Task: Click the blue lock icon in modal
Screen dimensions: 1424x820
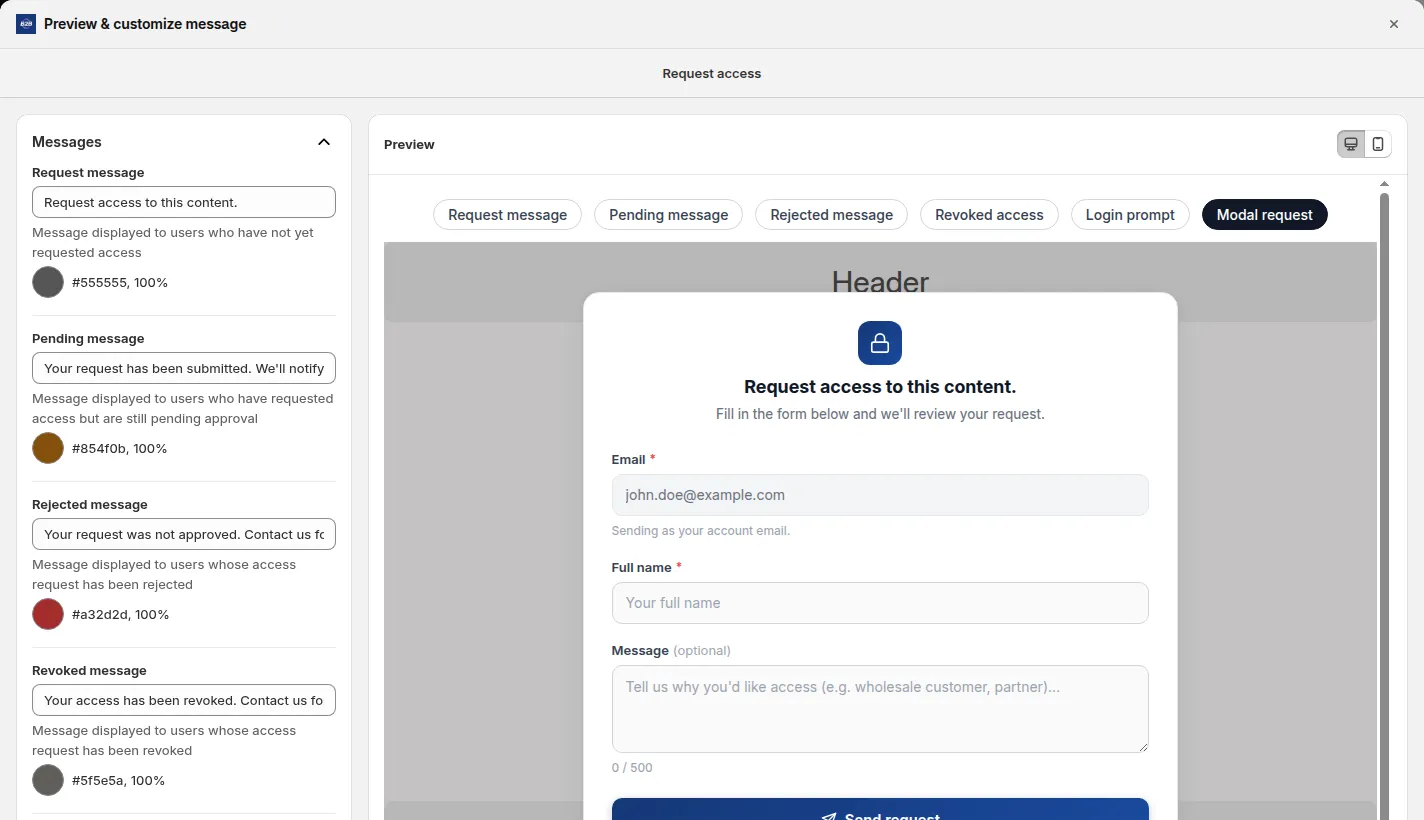Action: point(880,343)
